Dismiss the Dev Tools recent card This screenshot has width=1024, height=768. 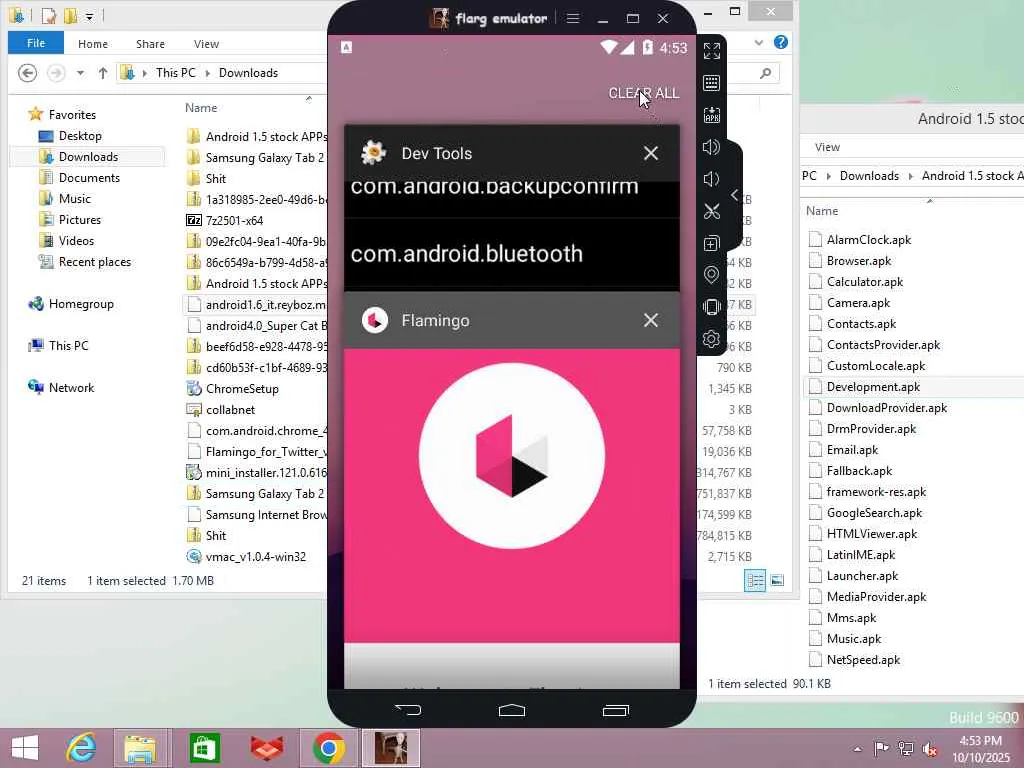pos(650,153)
